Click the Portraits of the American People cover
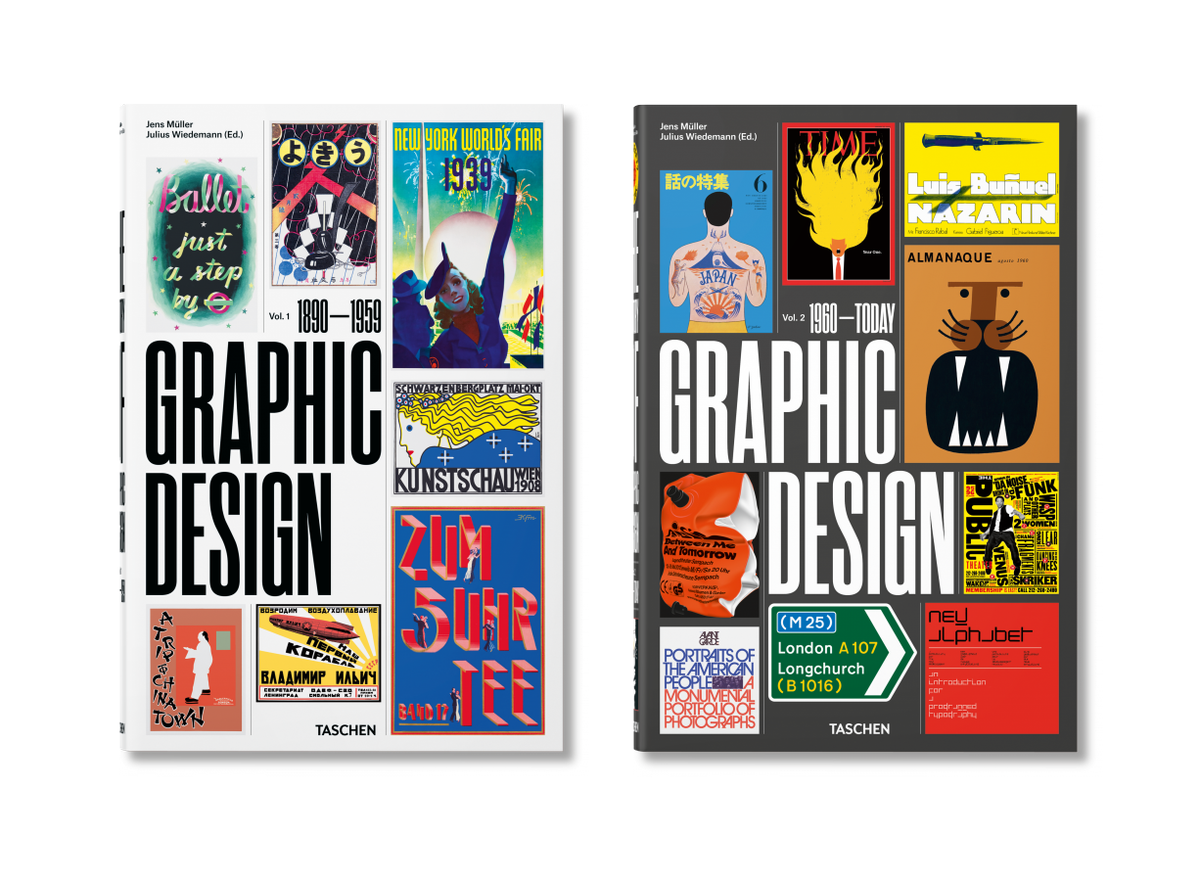Screen dimensions: 1200x881 pyautogui.click(x=709, y=679)
